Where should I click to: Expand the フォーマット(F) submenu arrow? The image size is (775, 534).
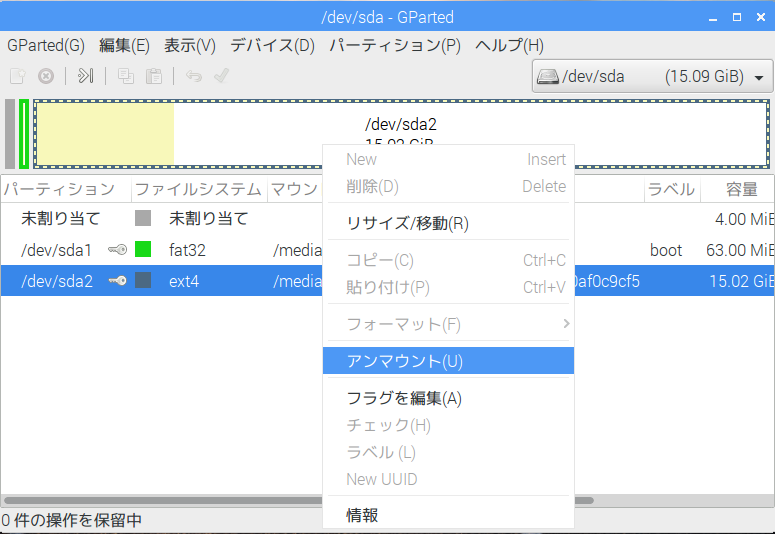566,324
